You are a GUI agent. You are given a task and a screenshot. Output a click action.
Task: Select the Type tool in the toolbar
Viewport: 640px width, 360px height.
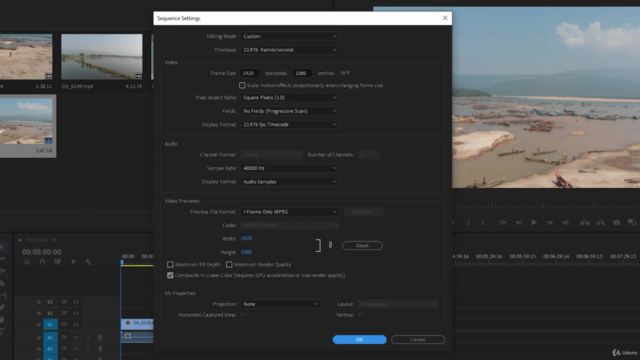[2, 331]
